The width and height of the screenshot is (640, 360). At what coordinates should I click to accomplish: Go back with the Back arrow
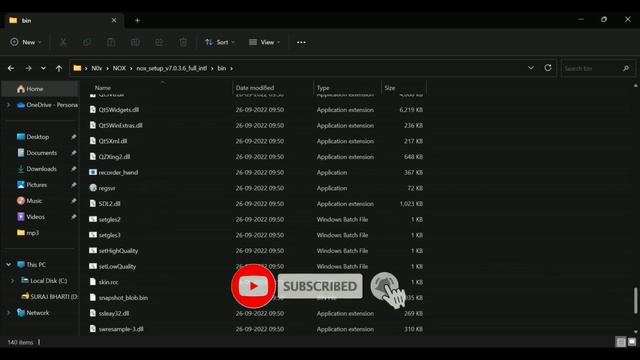[x=11, y=68]
